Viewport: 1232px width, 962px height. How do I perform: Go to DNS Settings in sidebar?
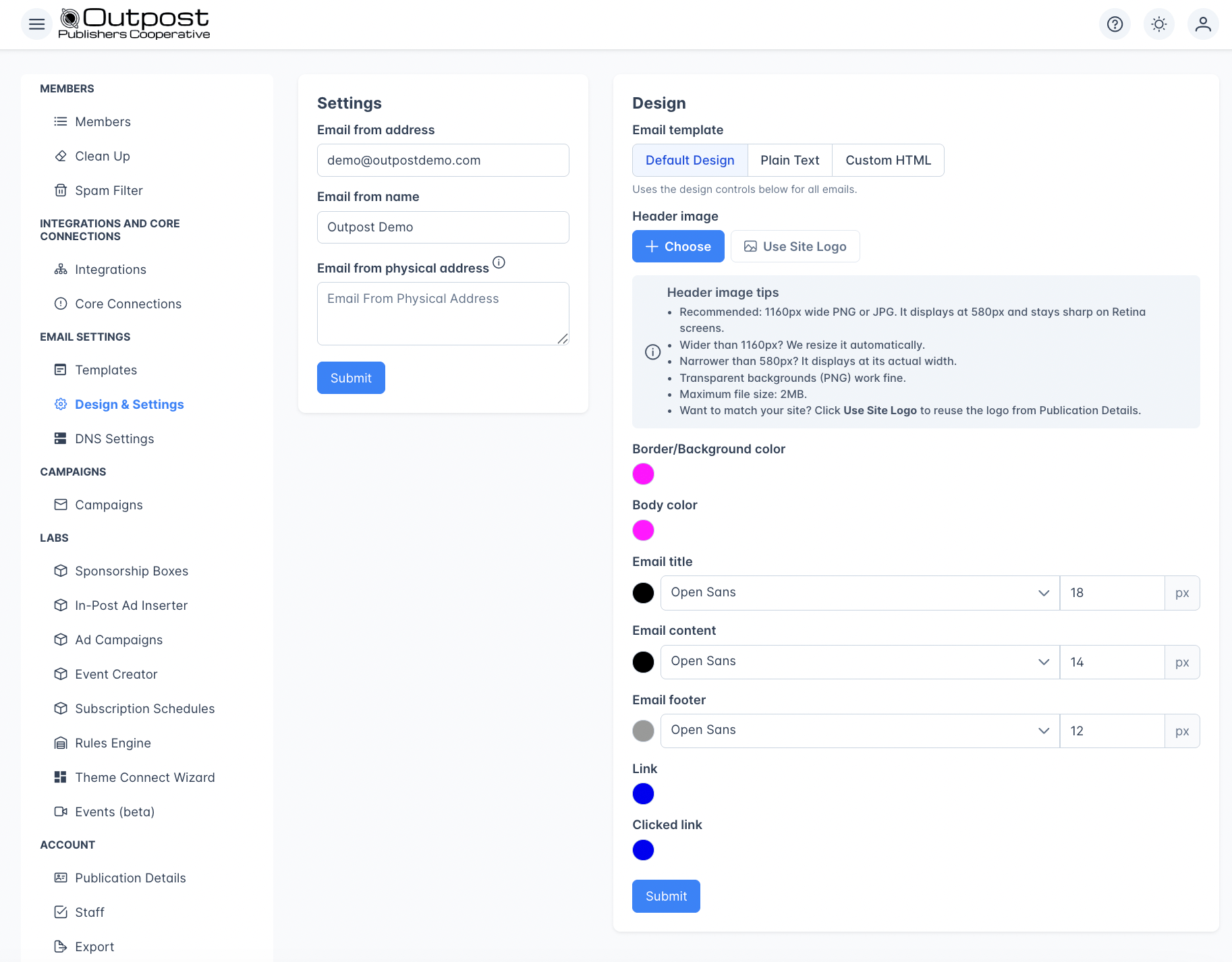pyautogui.click(x=115, y=438)
